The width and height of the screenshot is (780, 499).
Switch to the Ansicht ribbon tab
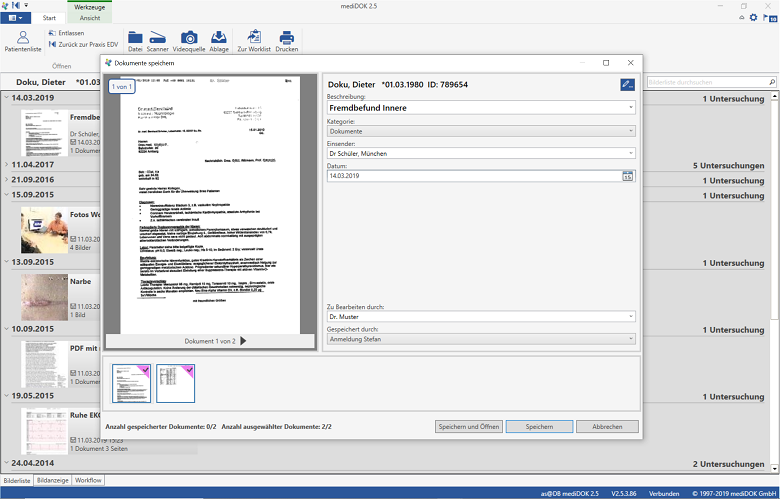(89, 18)
